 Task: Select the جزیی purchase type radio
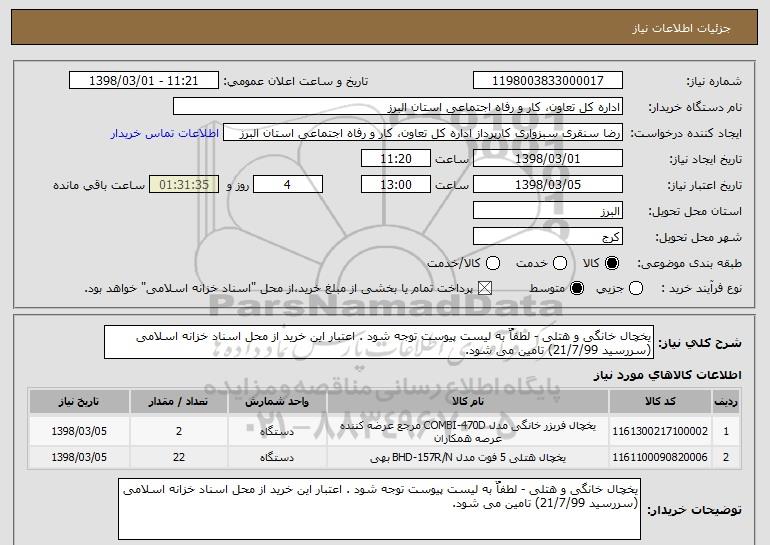click(635, 288)
